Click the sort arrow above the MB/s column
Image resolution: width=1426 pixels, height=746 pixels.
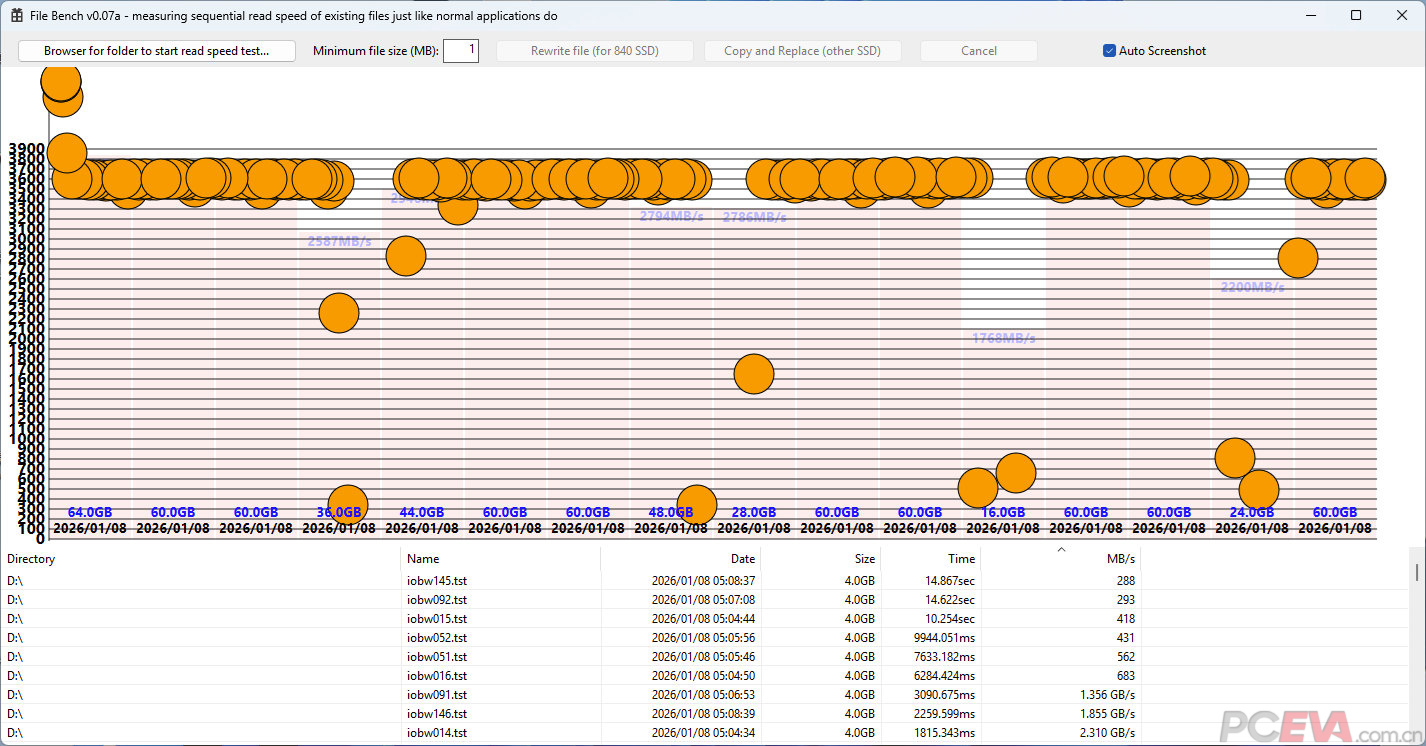(1061, 549)
